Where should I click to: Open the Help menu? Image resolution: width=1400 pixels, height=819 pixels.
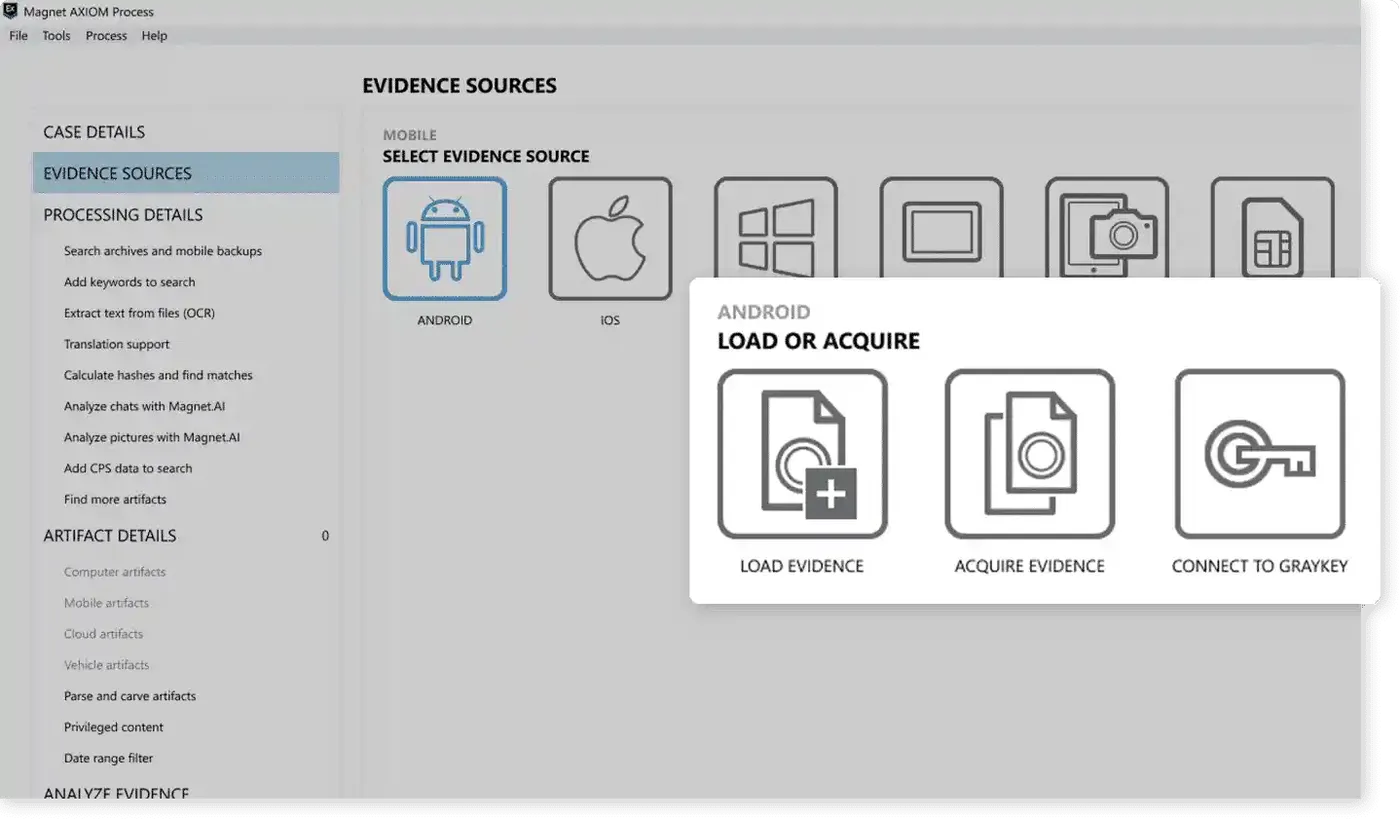[154, 36]
